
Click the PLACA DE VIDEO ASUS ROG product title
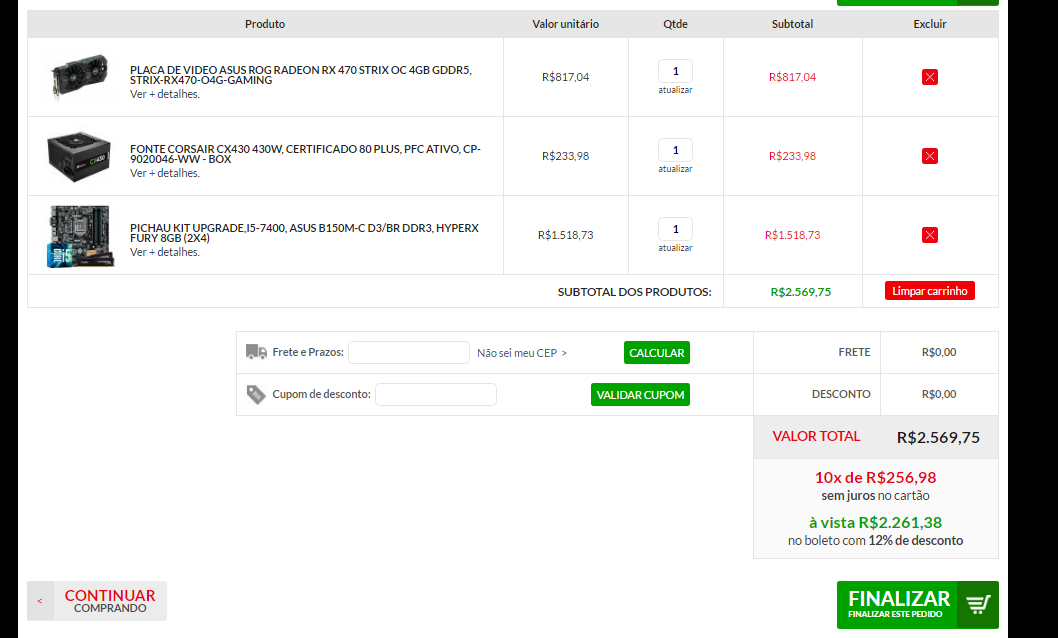(x=301, y=75)
